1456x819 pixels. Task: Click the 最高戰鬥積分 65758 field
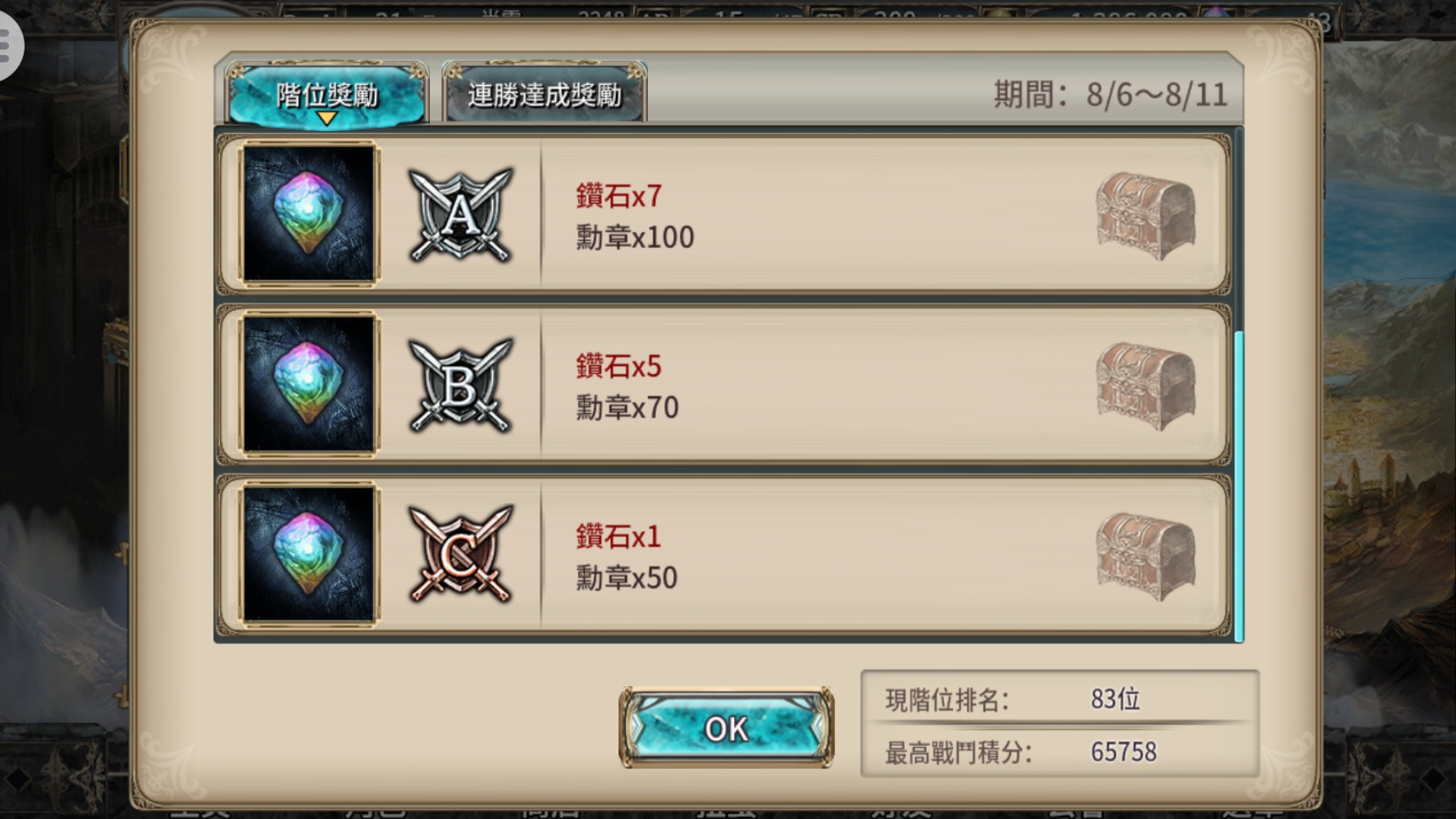coord(1059,751)
